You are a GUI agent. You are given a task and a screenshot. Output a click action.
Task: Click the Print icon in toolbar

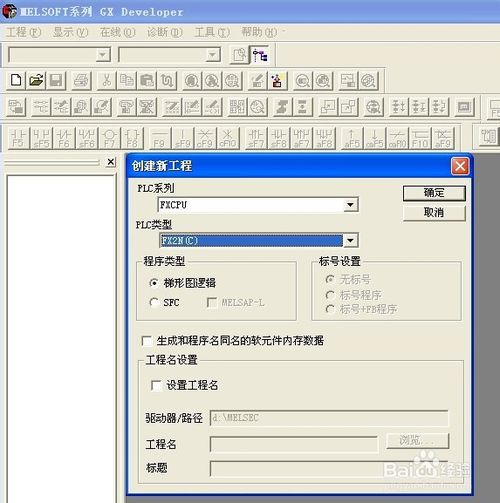click(x=81, y=80)
